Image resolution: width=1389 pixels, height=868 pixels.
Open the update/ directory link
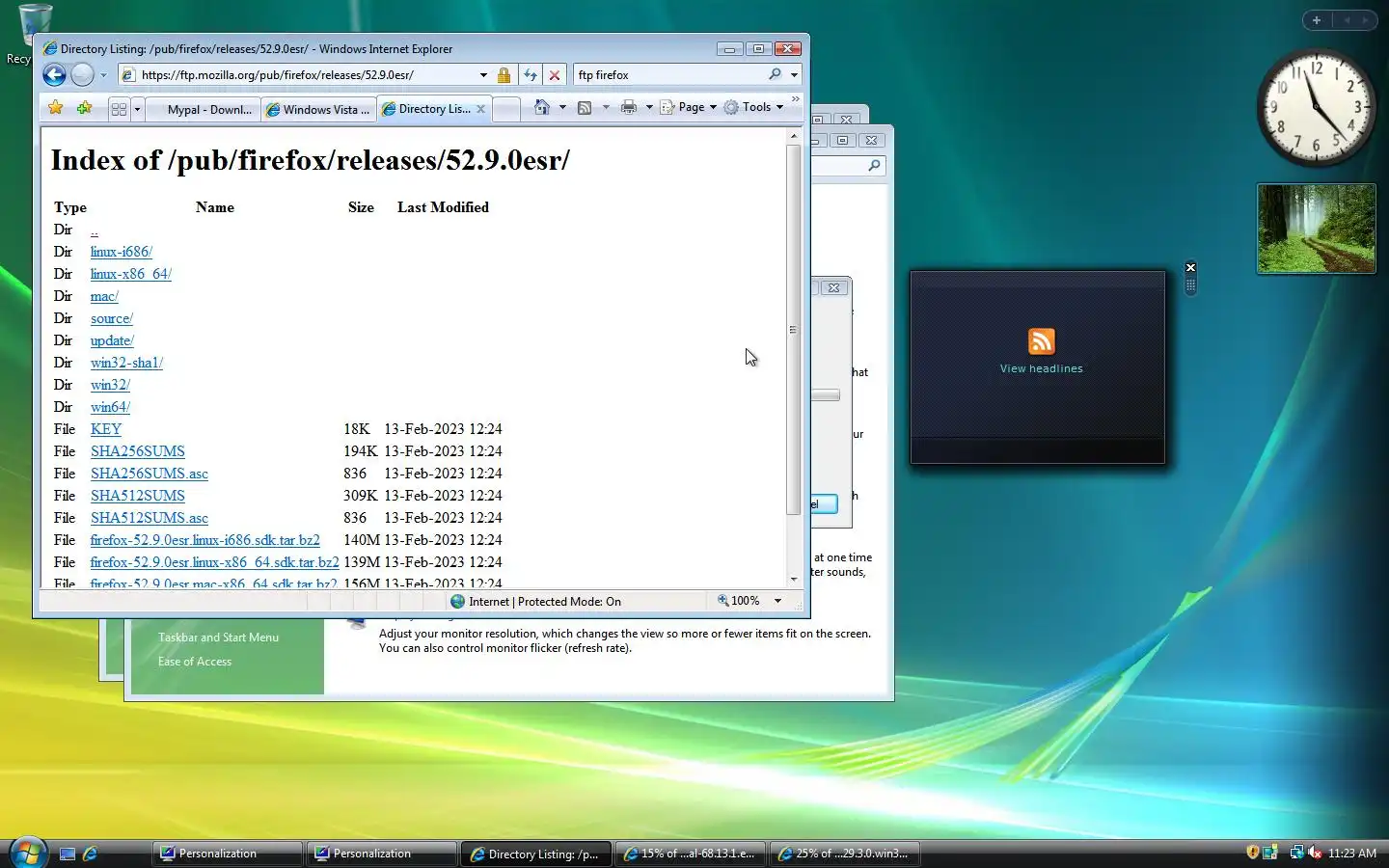[112, 340]
